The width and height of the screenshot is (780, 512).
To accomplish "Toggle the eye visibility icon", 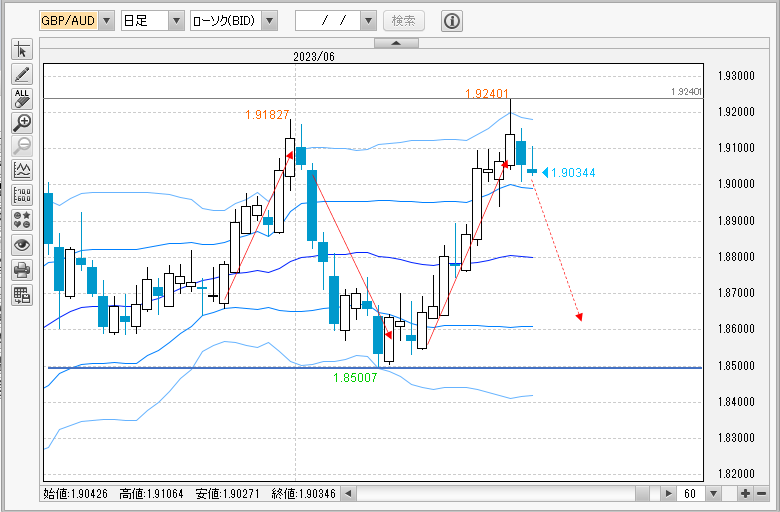I will click(22, 245).
